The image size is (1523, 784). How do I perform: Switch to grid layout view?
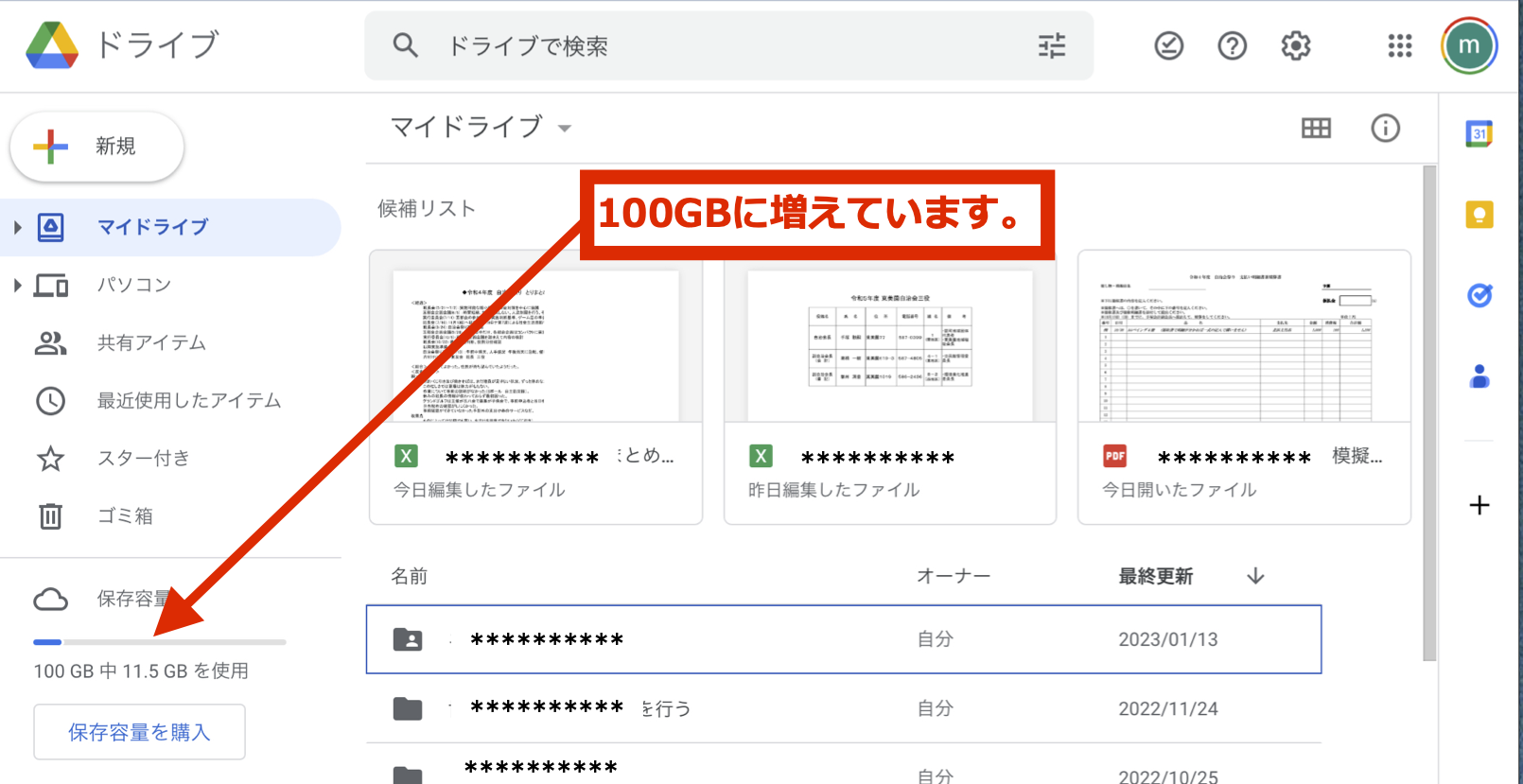tap(1316, 128)
